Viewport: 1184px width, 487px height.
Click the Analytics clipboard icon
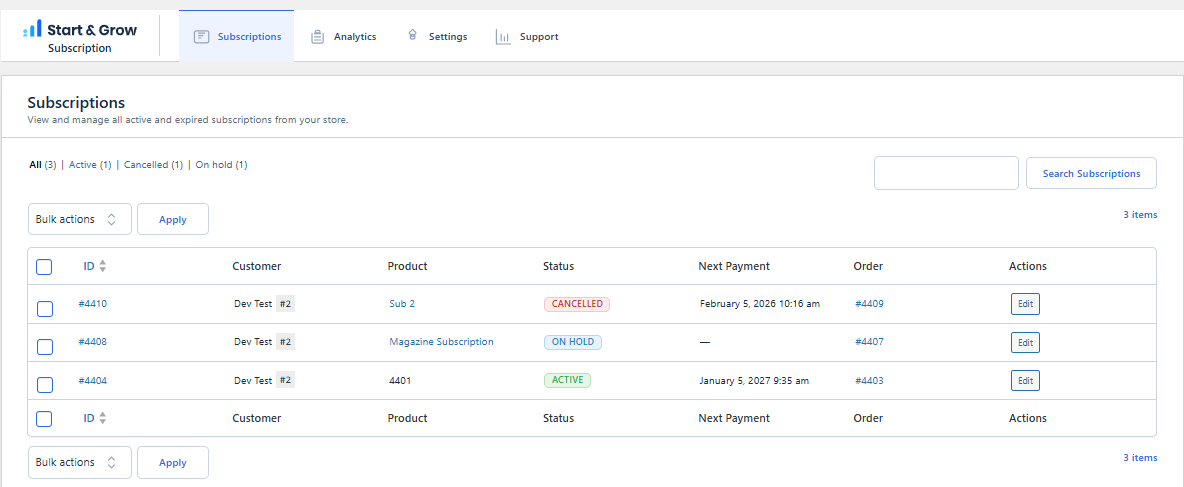click(x=318, y=36)
